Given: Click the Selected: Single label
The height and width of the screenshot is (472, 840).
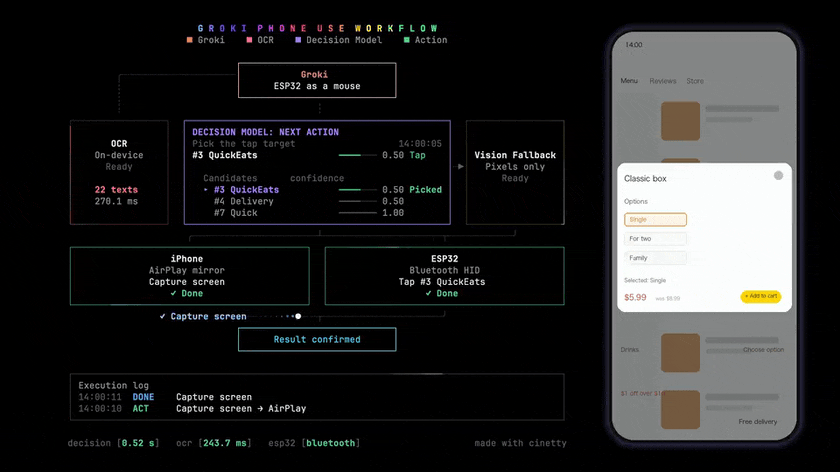Looking at the screenshot, I should pos(645,280).
